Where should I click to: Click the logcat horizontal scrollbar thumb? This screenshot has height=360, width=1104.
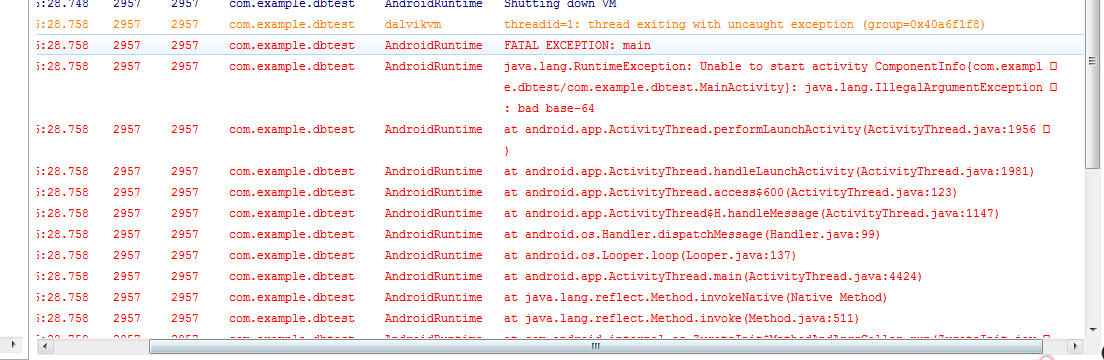click(x=595, y=347)
